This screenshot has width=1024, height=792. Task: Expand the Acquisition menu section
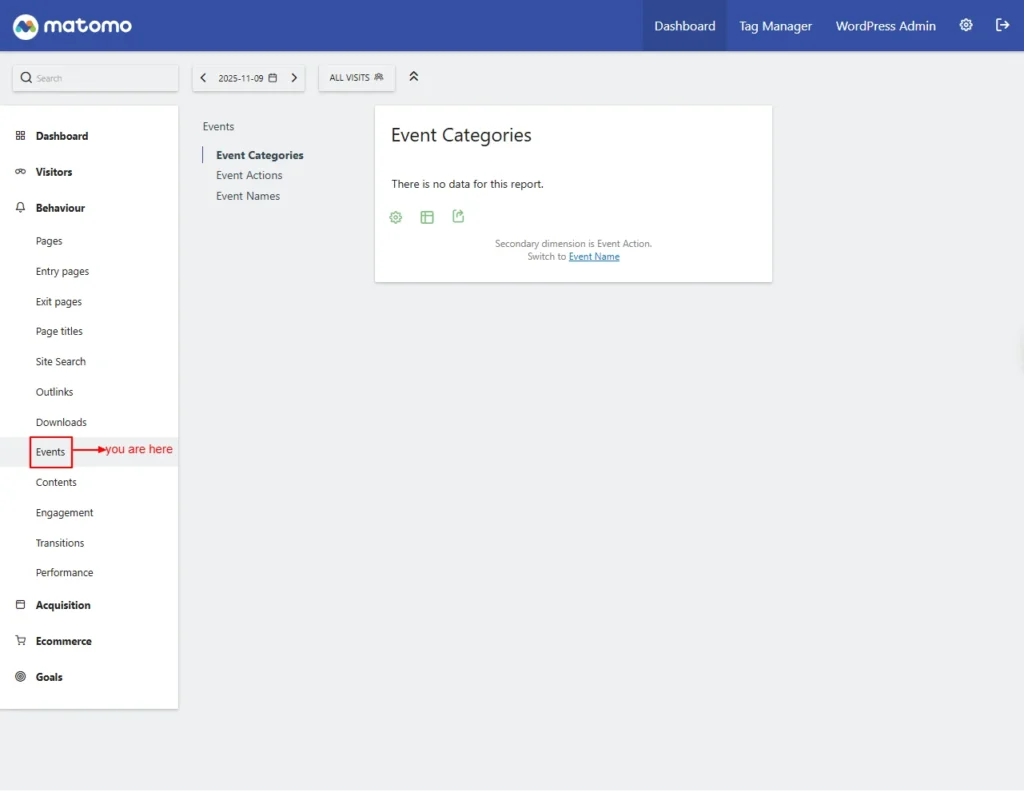[x=63, y=605]
